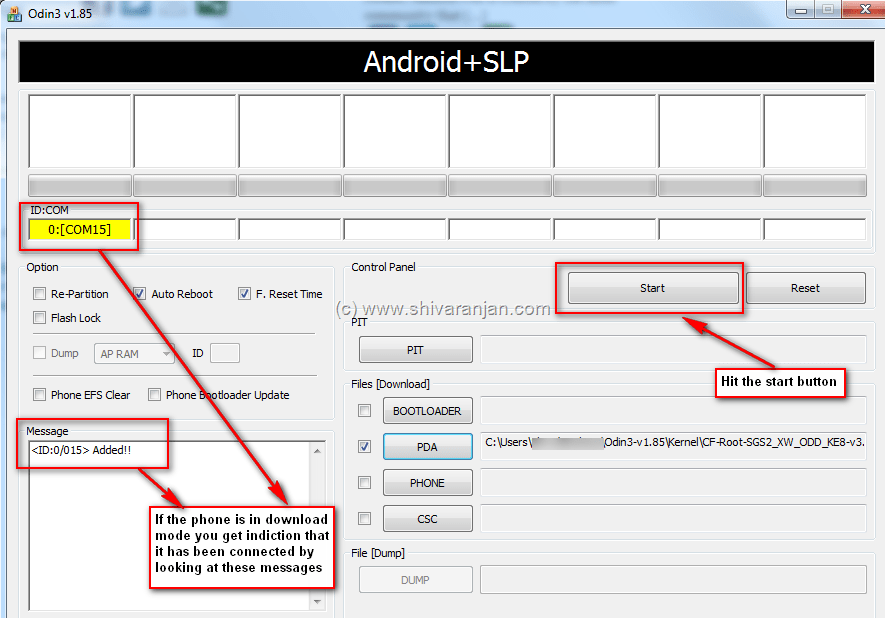Click the Reset button
Image resolution: width=885 pixels, height=618 pixels.
[805, 288]
